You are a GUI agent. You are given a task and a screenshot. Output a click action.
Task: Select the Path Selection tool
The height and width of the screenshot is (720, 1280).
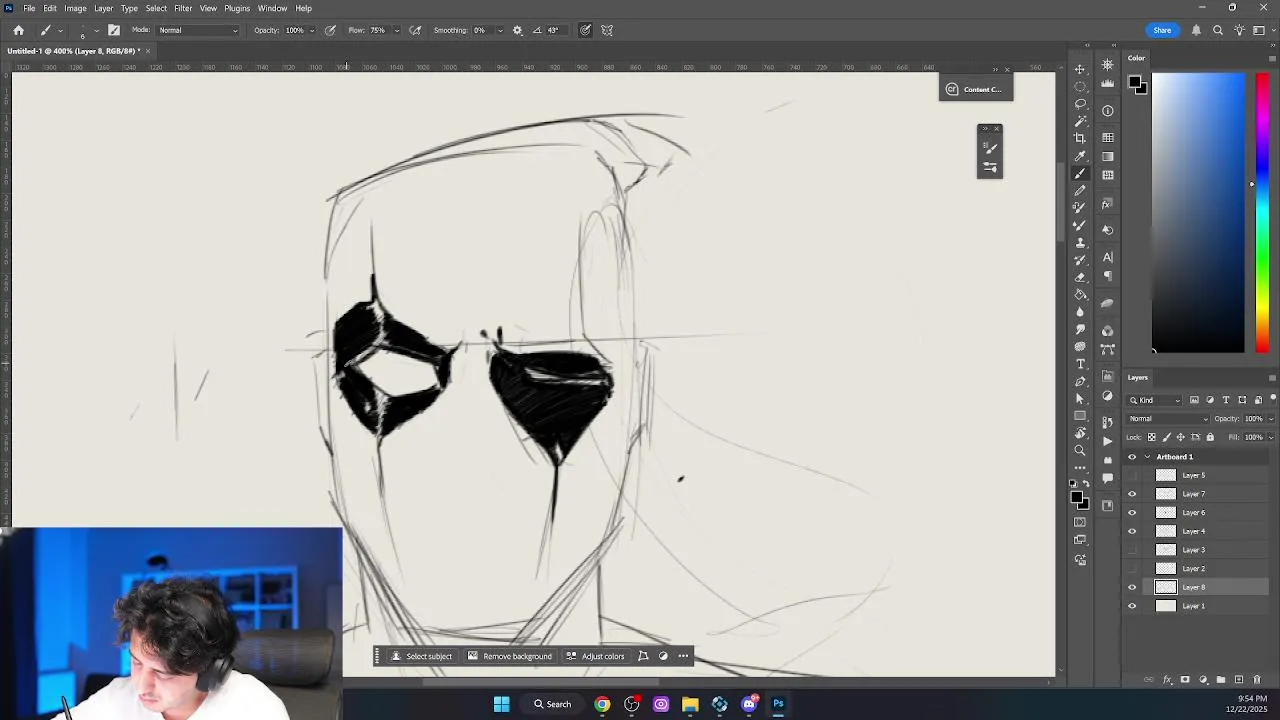click(x=1080, y=399)
